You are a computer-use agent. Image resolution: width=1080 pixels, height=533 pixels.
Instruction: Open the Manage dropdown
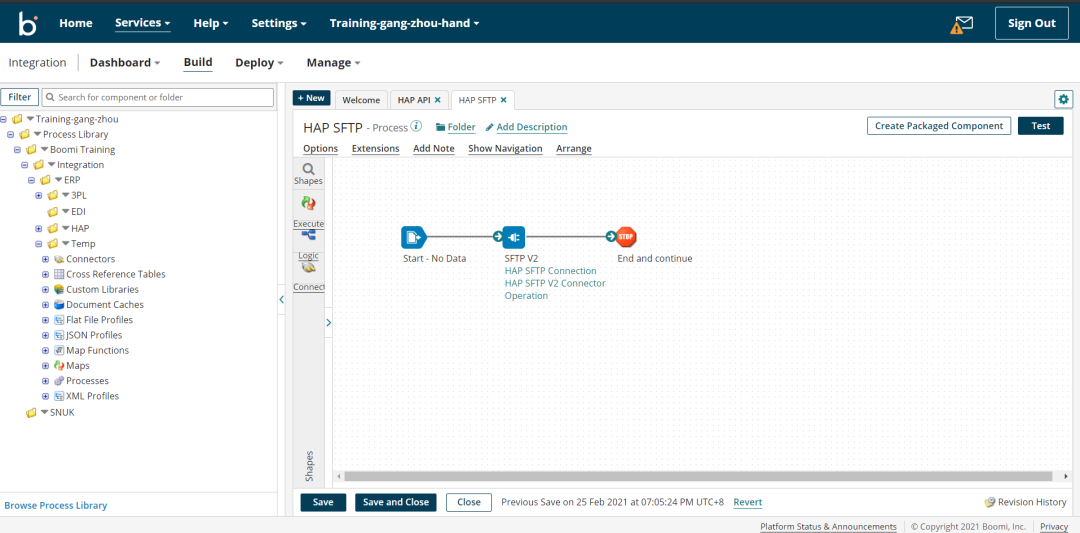333,63
